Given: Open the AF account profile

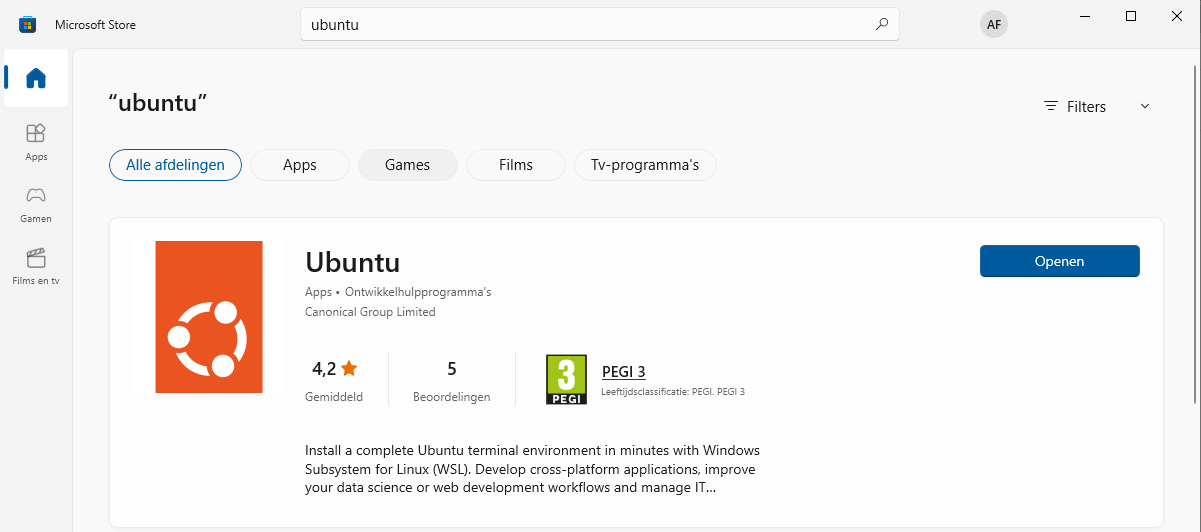Looking at the screenshot, I should (993, 24).
